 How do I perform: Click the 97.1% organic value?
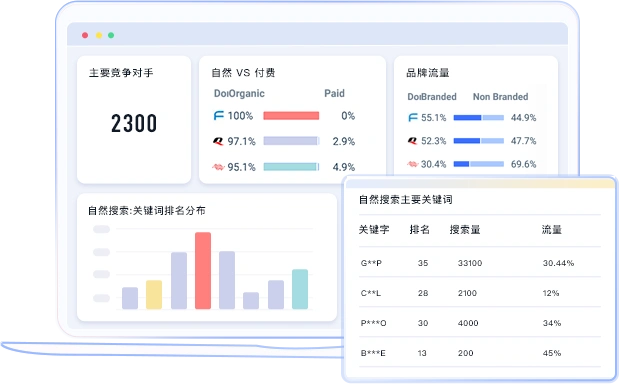(x=241, y=141)
